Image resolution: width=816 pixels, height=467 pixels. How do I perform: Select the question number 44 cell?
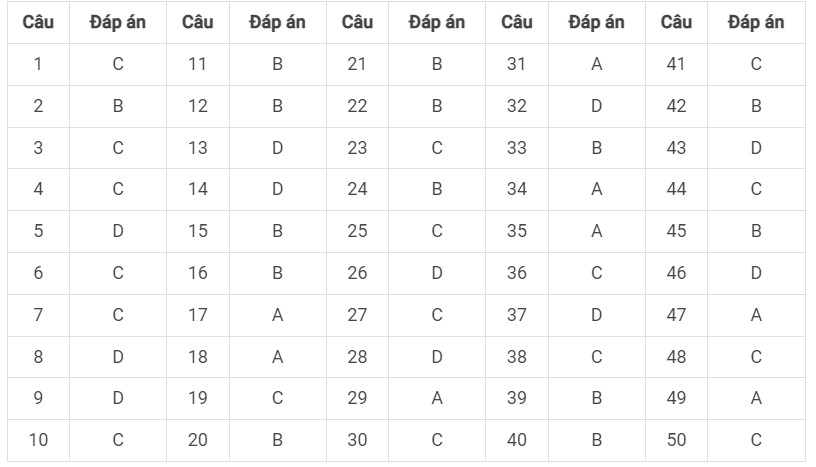(x=676, y=189)
